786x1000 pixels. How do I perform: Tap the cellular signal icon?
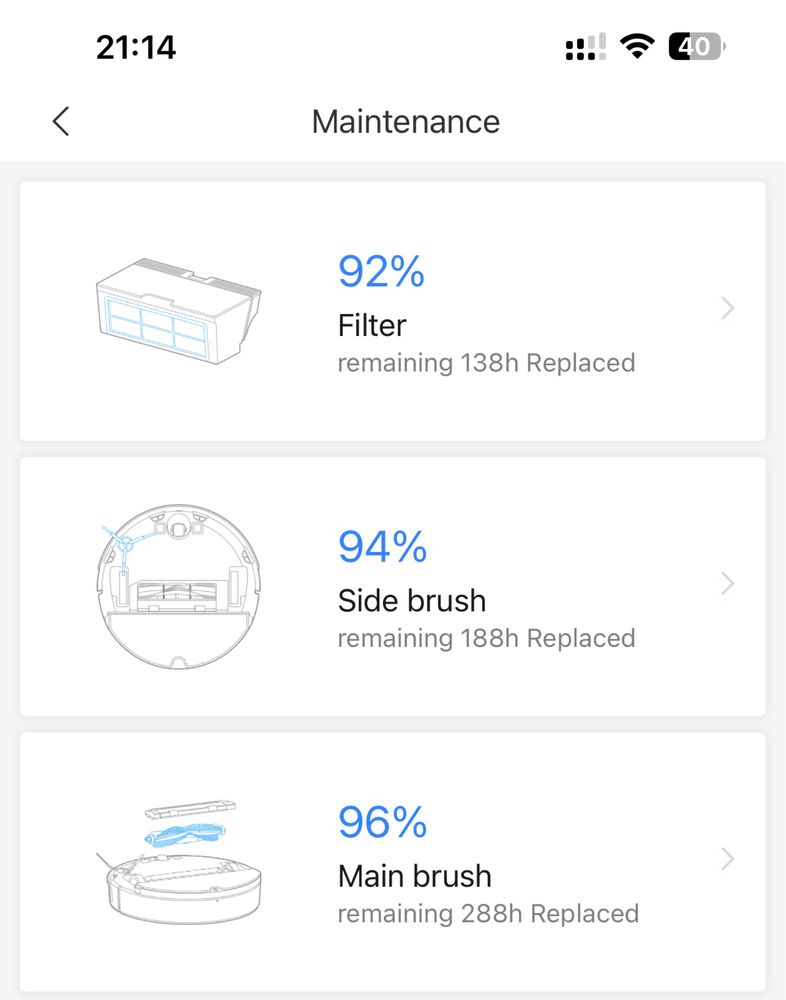[x=586, y=47]
